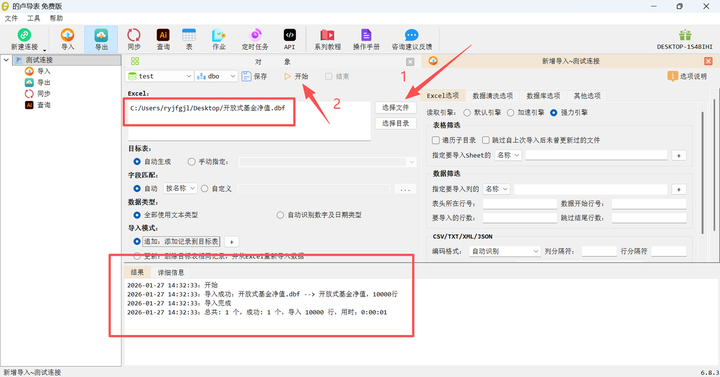
Task: Open 名称 dropdown for Sheet filter
Action: click(x=508, y=155)
